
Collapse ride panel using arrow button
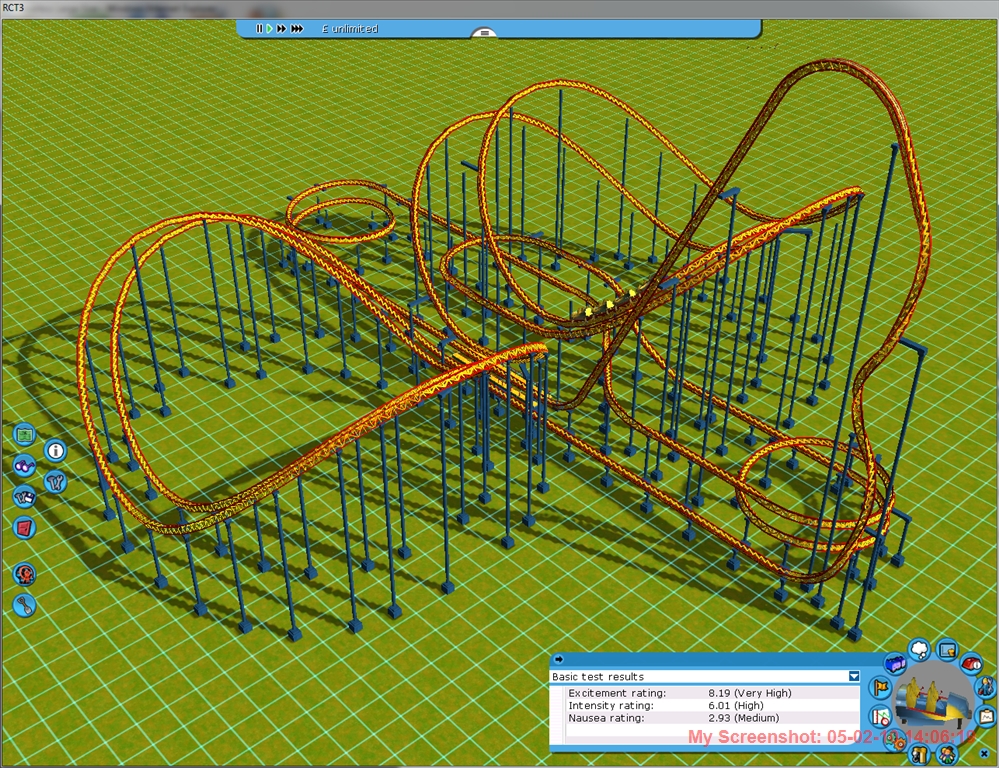[x=558, y=659]
